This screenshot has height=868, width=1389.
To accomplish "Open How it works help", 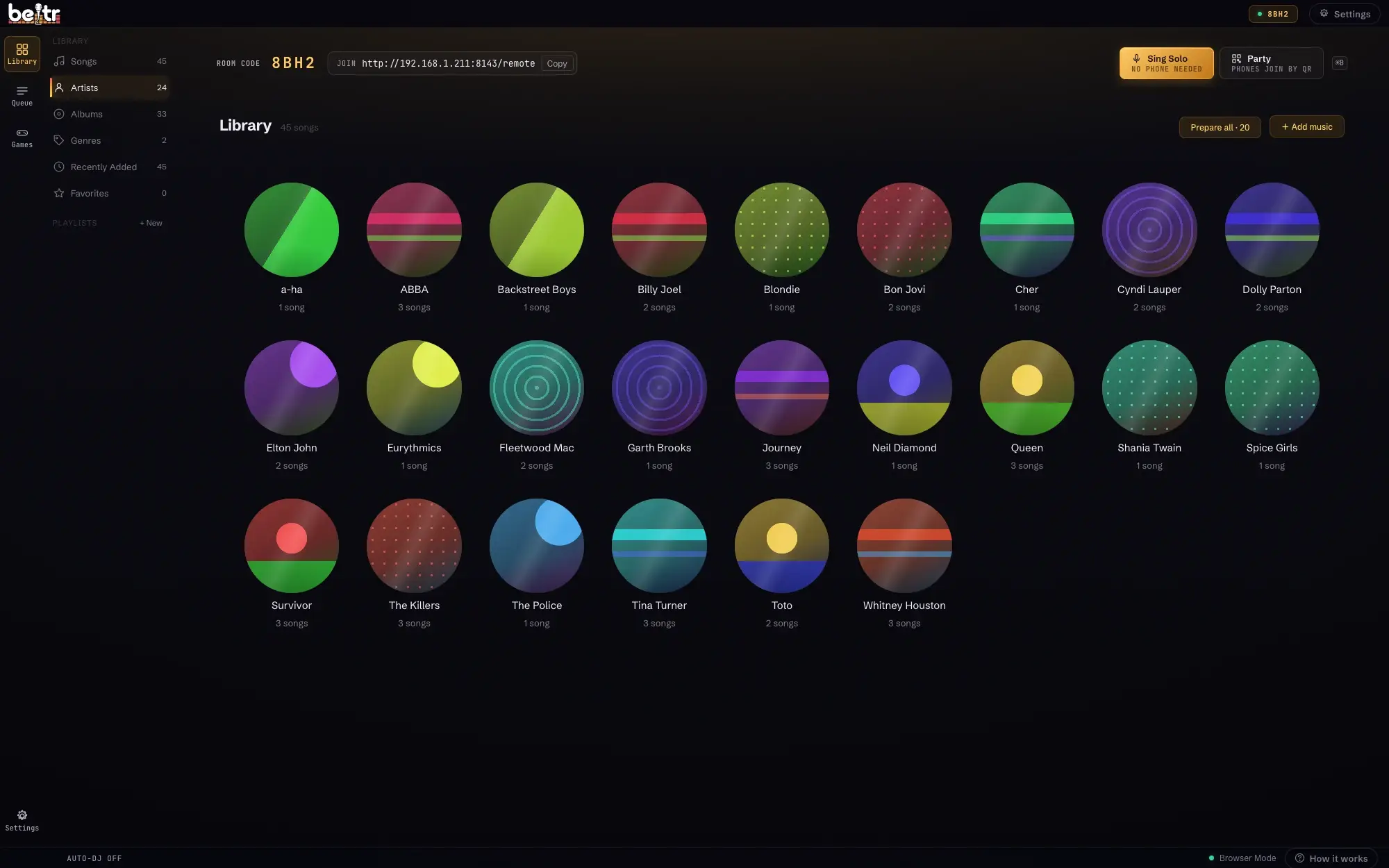I will [1331, 858].
